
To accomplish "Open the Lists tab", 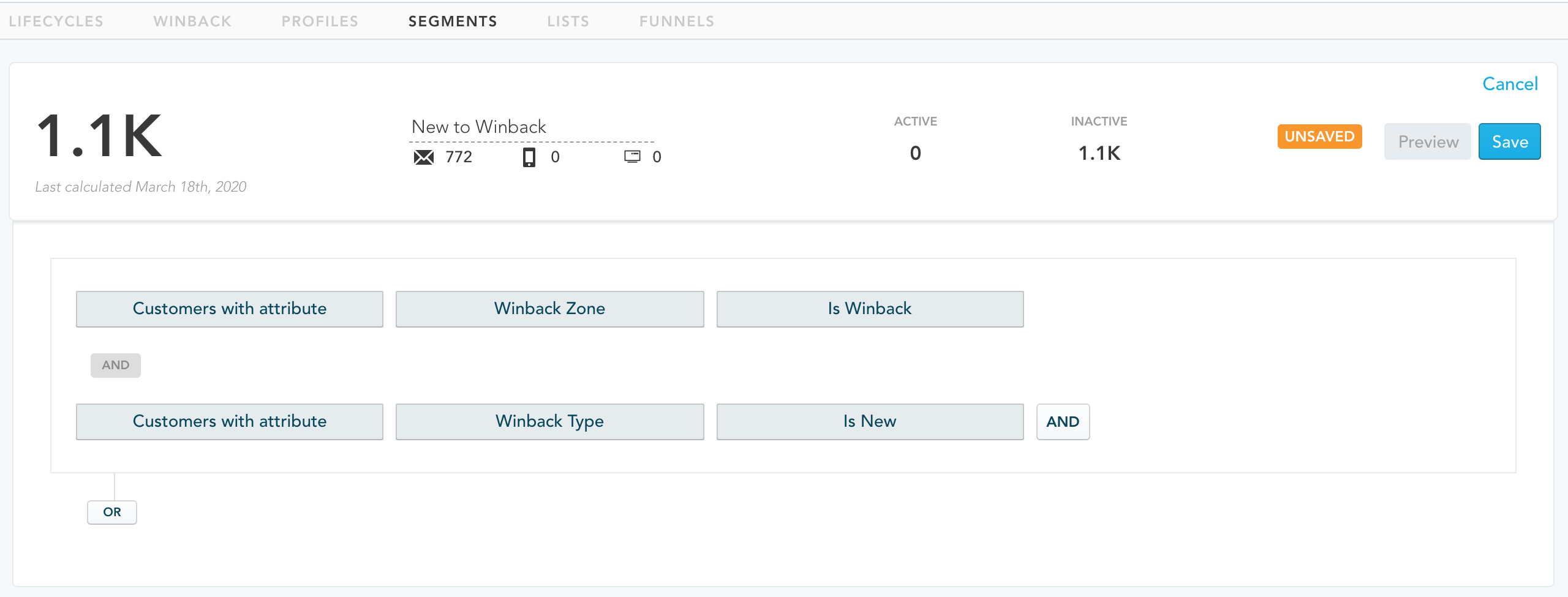I will click(x=568, y=21).
